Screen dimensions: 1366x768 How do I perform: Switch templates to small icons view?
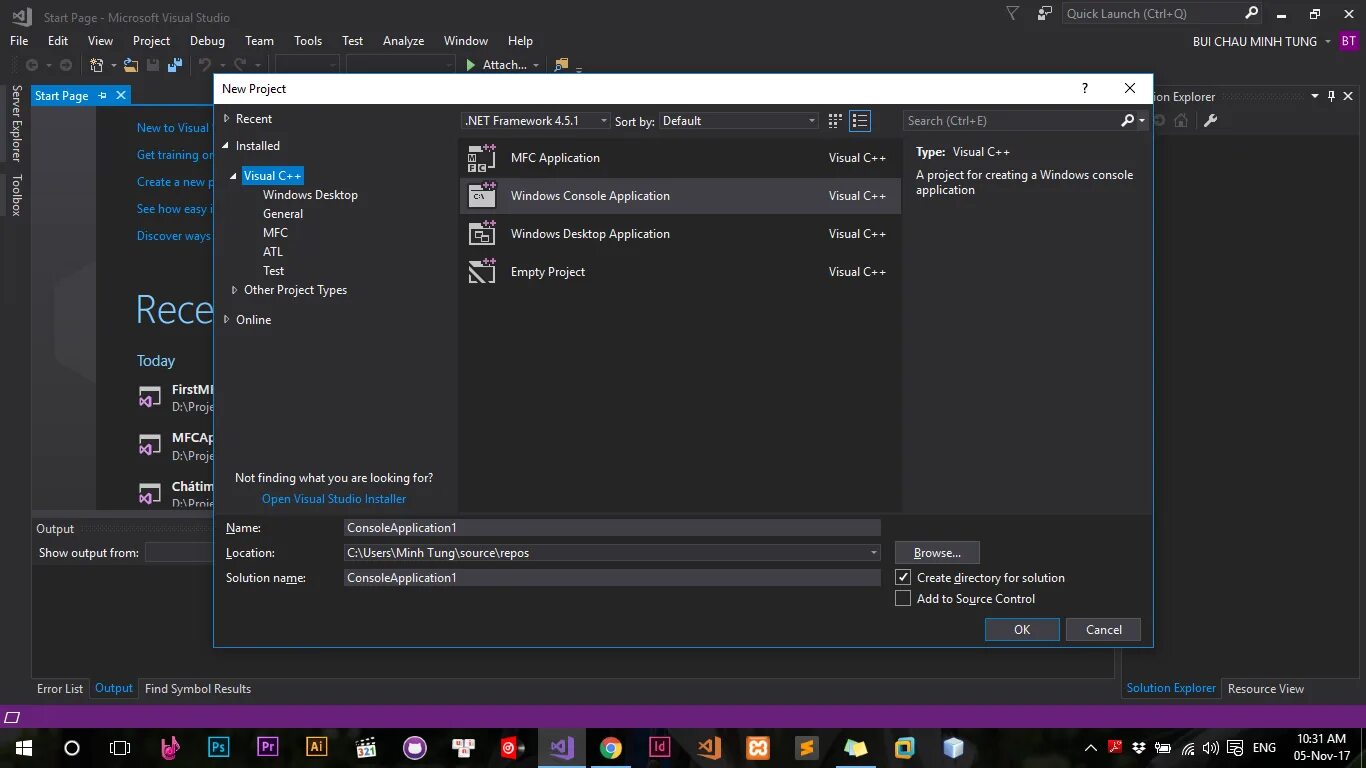click(836, 121)
